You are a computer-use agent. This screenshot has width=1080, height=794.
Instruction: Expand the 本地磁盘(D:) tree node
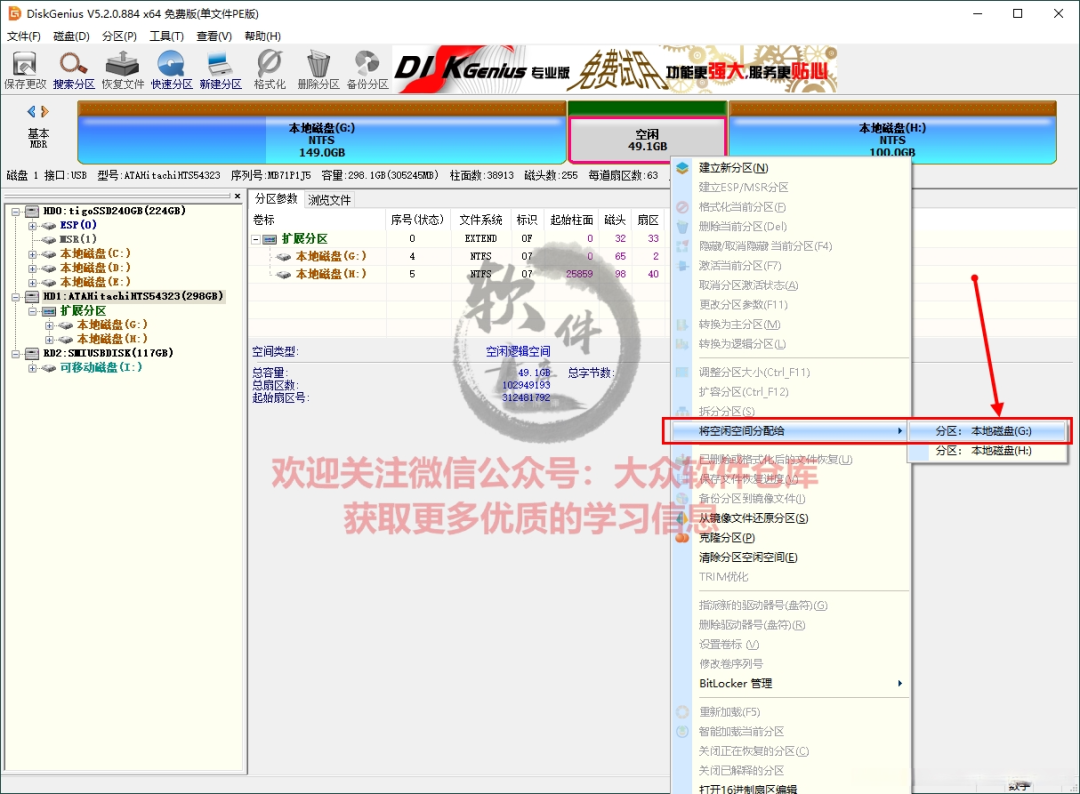click(32, 268)
